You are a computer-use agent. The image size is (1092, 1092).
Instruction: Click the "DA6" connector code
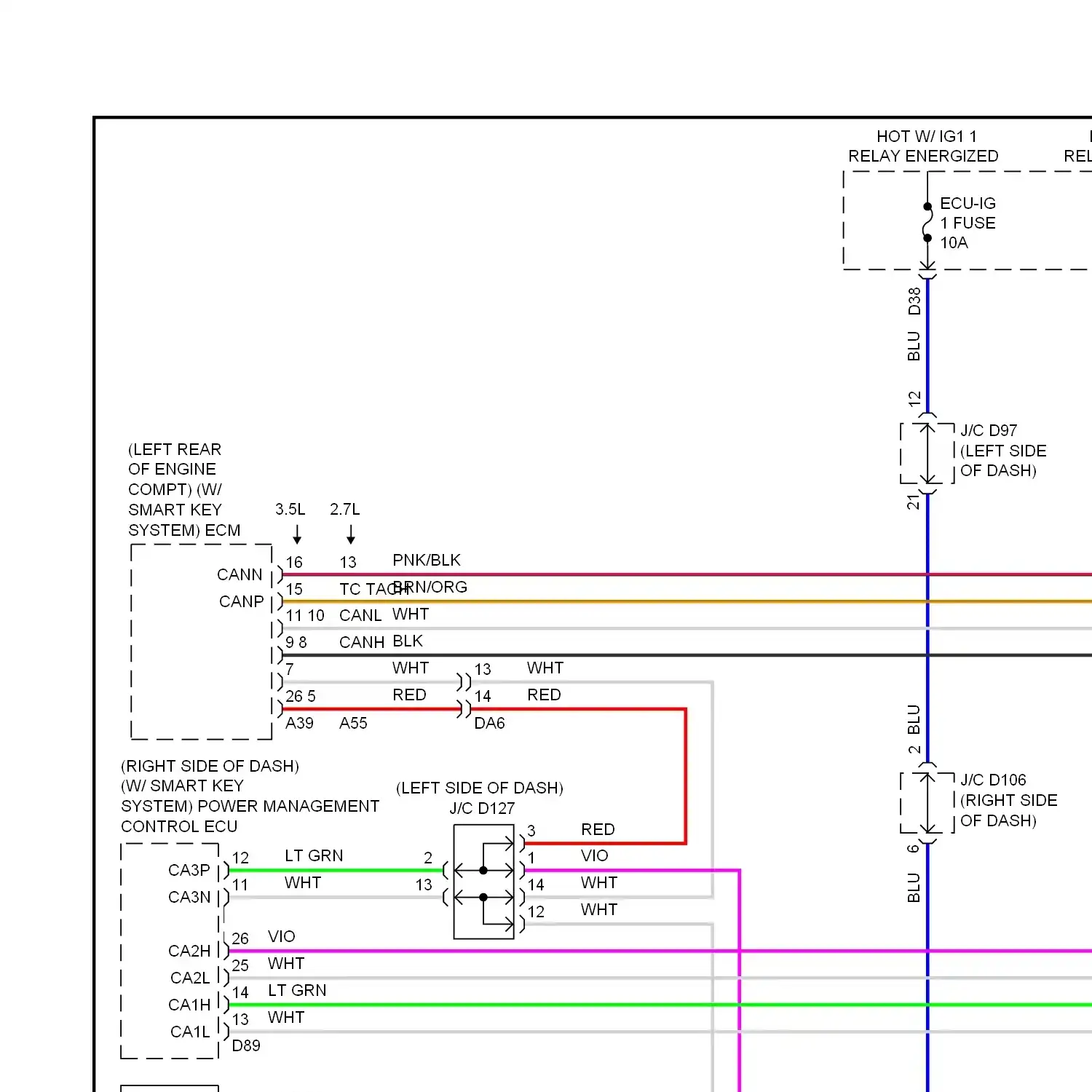coord(489,723)
